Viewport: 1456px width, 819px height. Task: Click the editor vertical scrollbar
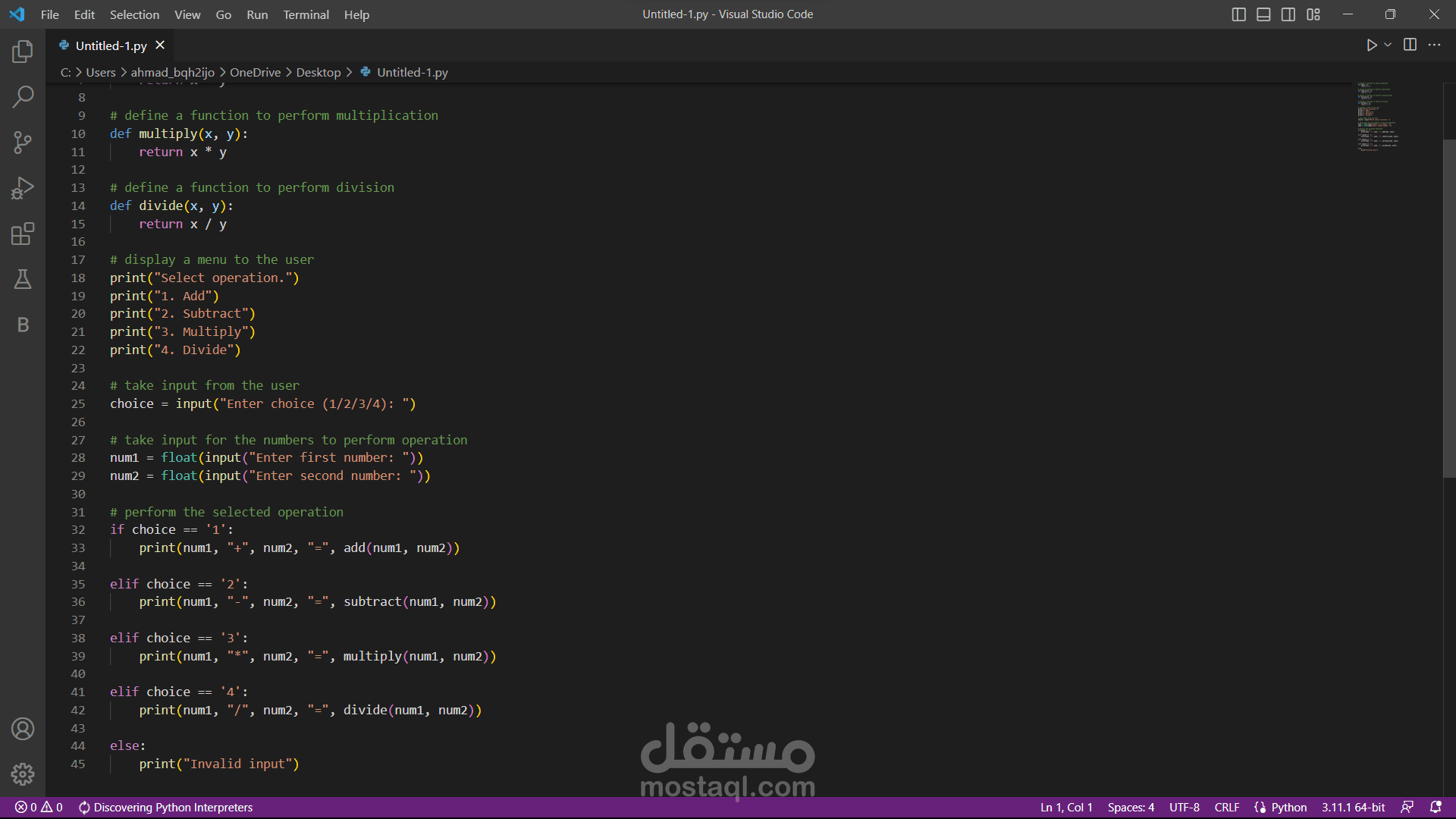pos(1448,303)
